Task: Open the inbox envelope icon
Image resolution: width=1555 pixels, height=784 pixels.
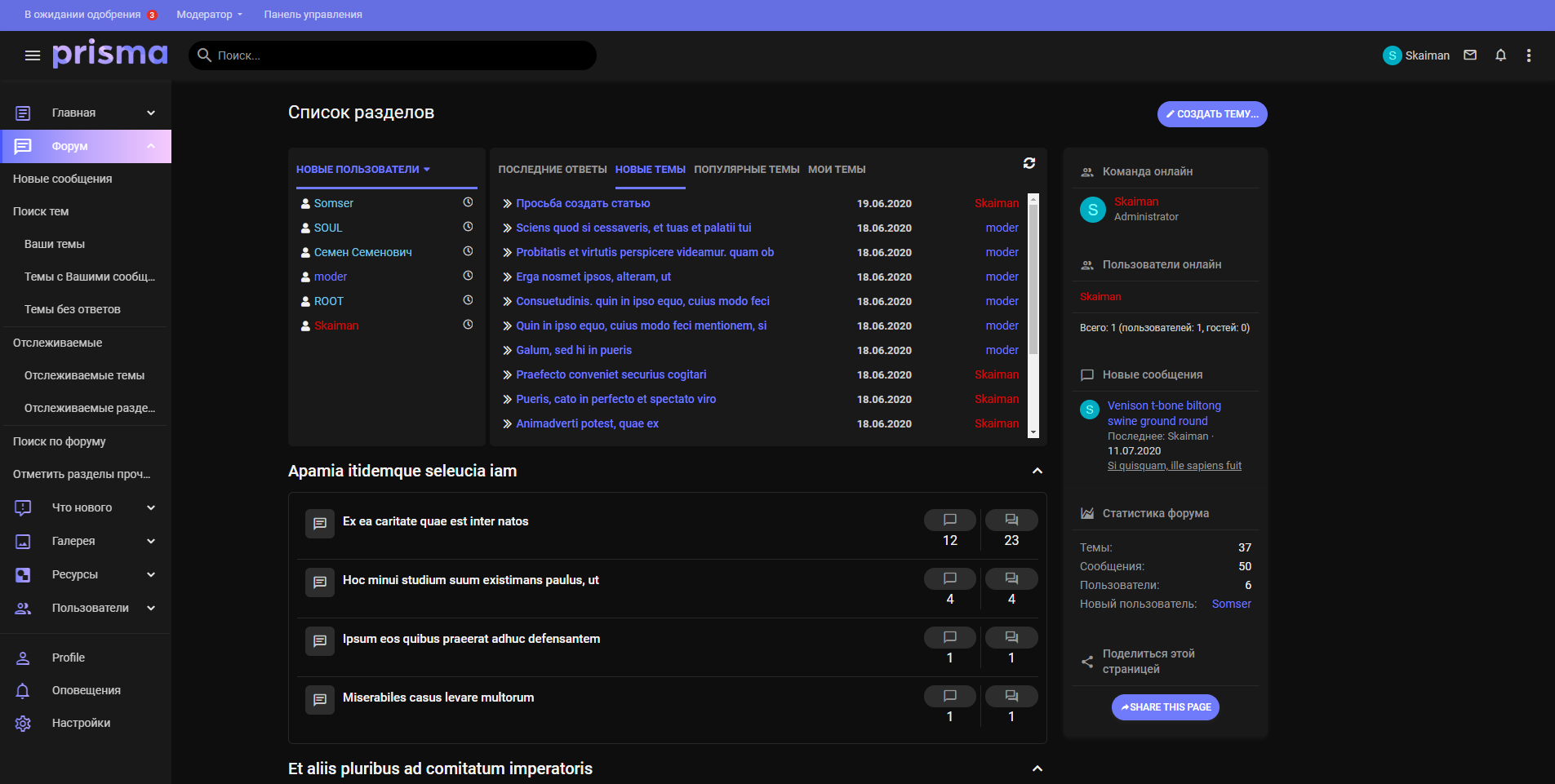Action: coord(1470,55)
